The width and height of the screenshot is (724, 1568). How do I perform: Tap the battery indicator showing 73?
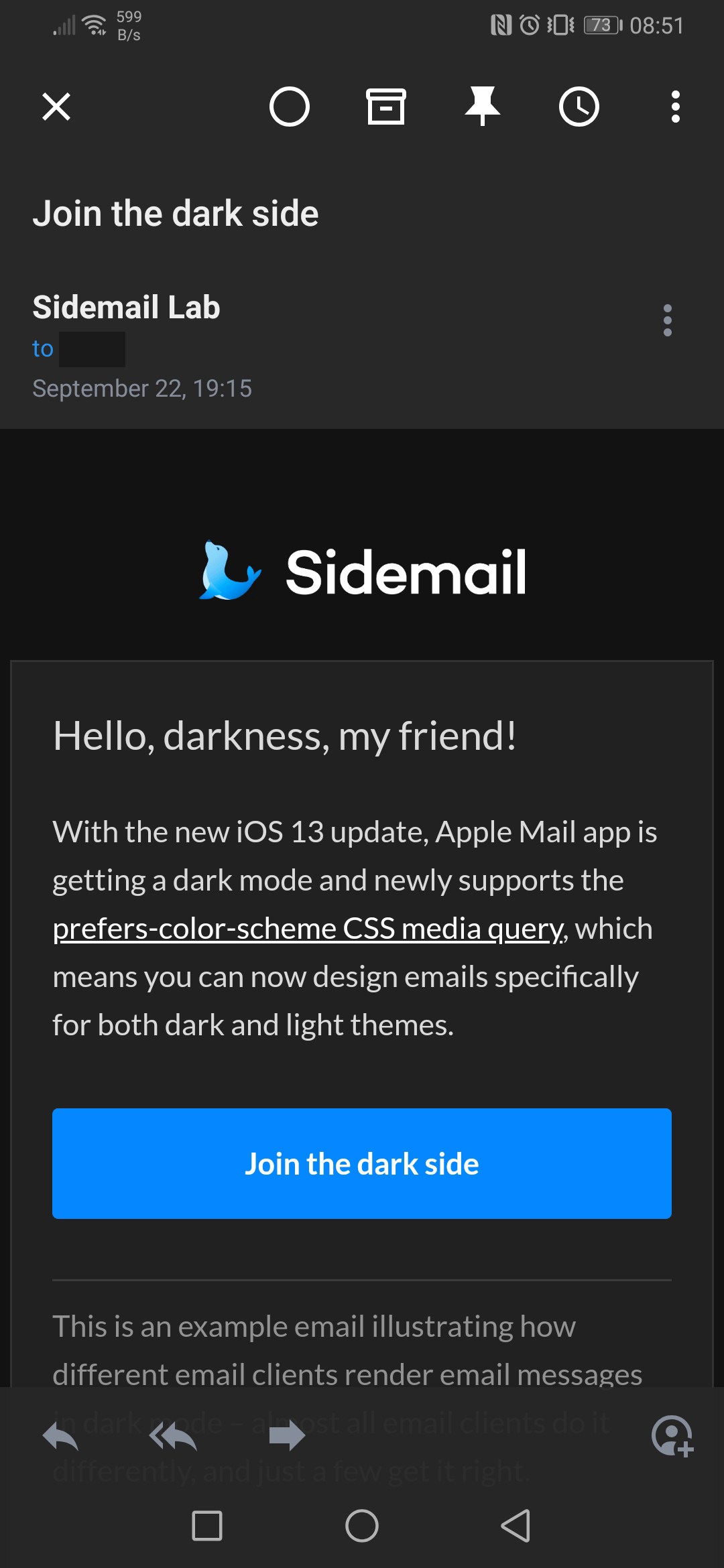pyautogui.click(x=601, y=25)
